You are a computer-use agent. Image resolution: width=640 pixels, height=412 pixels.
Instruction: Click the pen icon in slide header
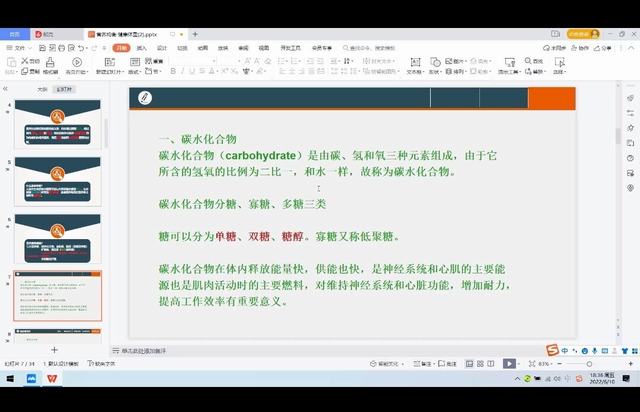pyautogui.click(x=146, y=97)
